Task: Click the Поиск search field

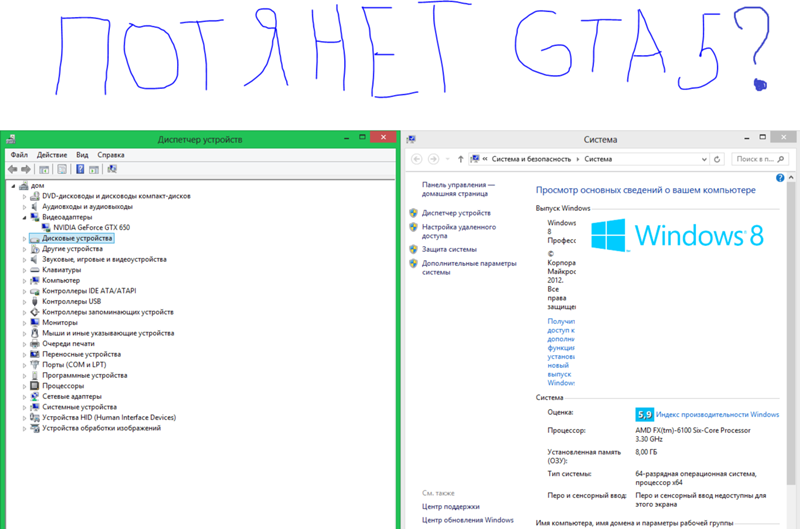Action: point(760,159)
